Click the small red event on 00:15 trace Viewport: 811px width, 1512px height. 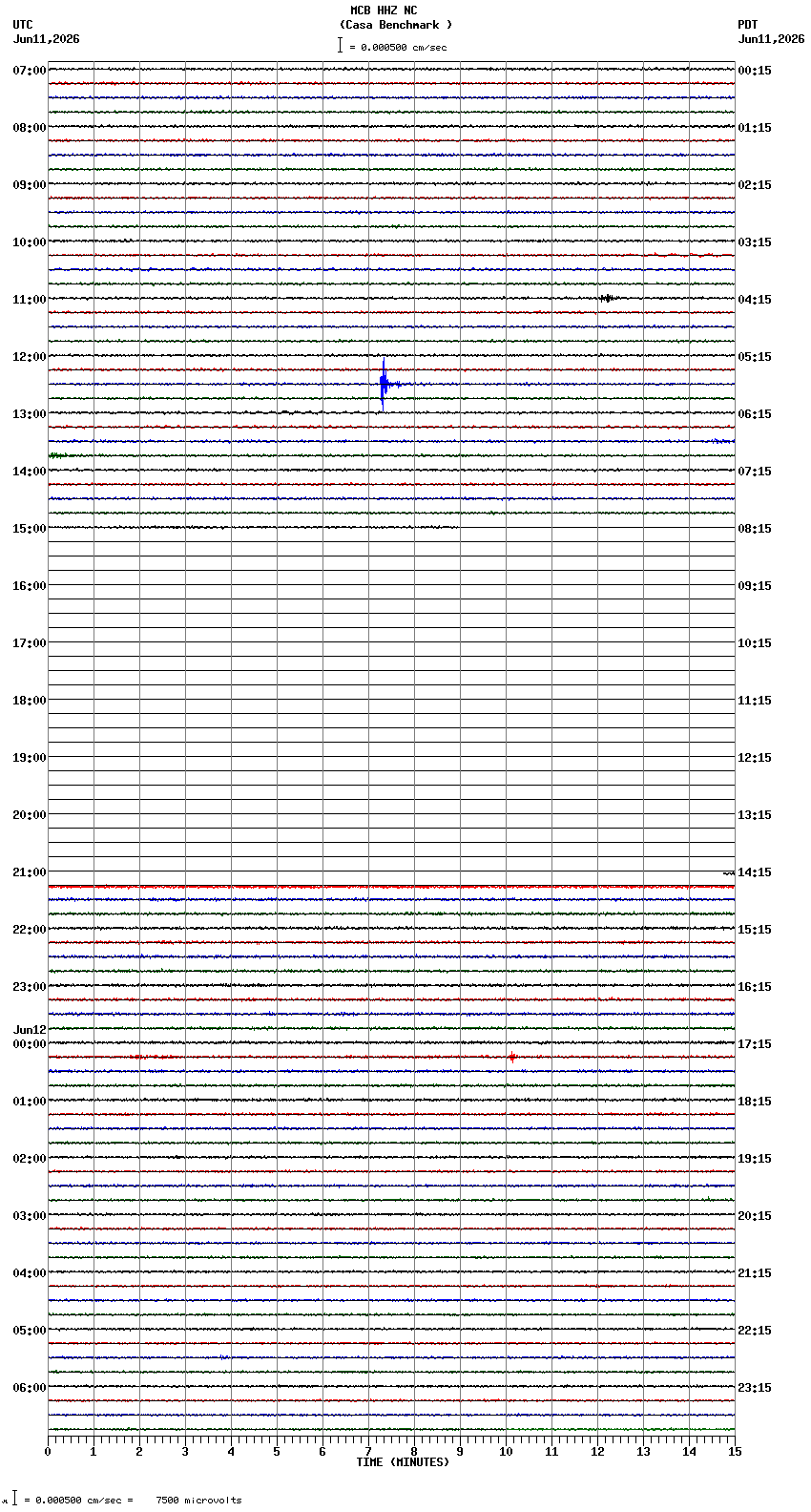point(512,1057)
